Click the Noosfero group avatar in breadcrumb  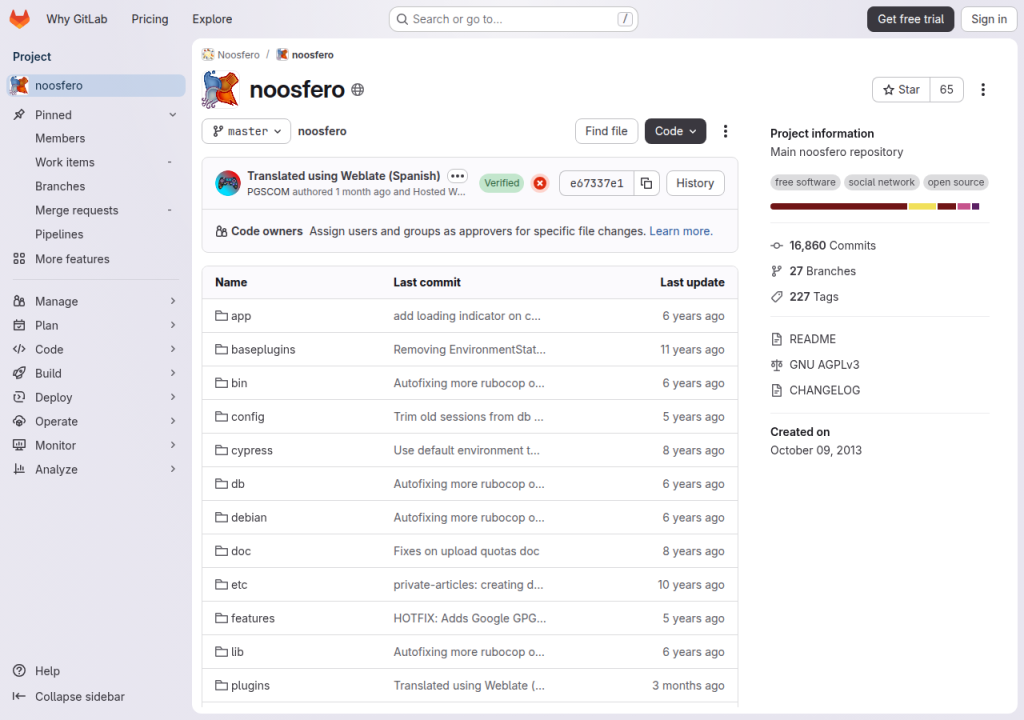point(208,55)
